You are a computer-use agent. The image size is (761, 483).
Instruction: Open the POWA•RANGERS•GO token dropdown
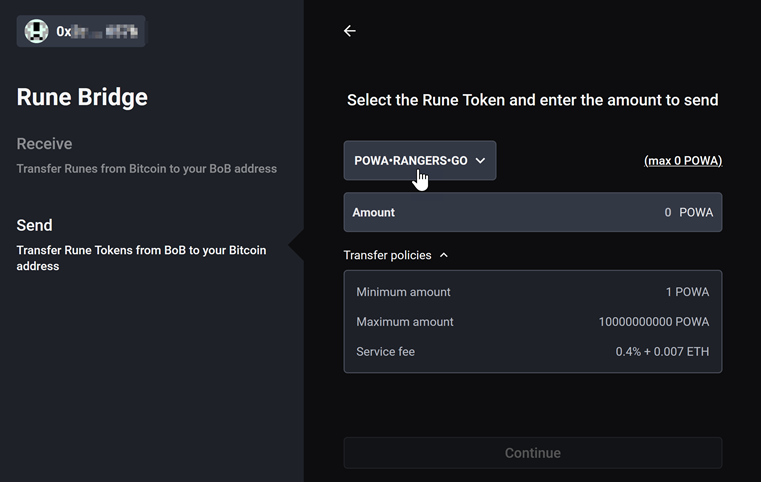click(420, 161)
